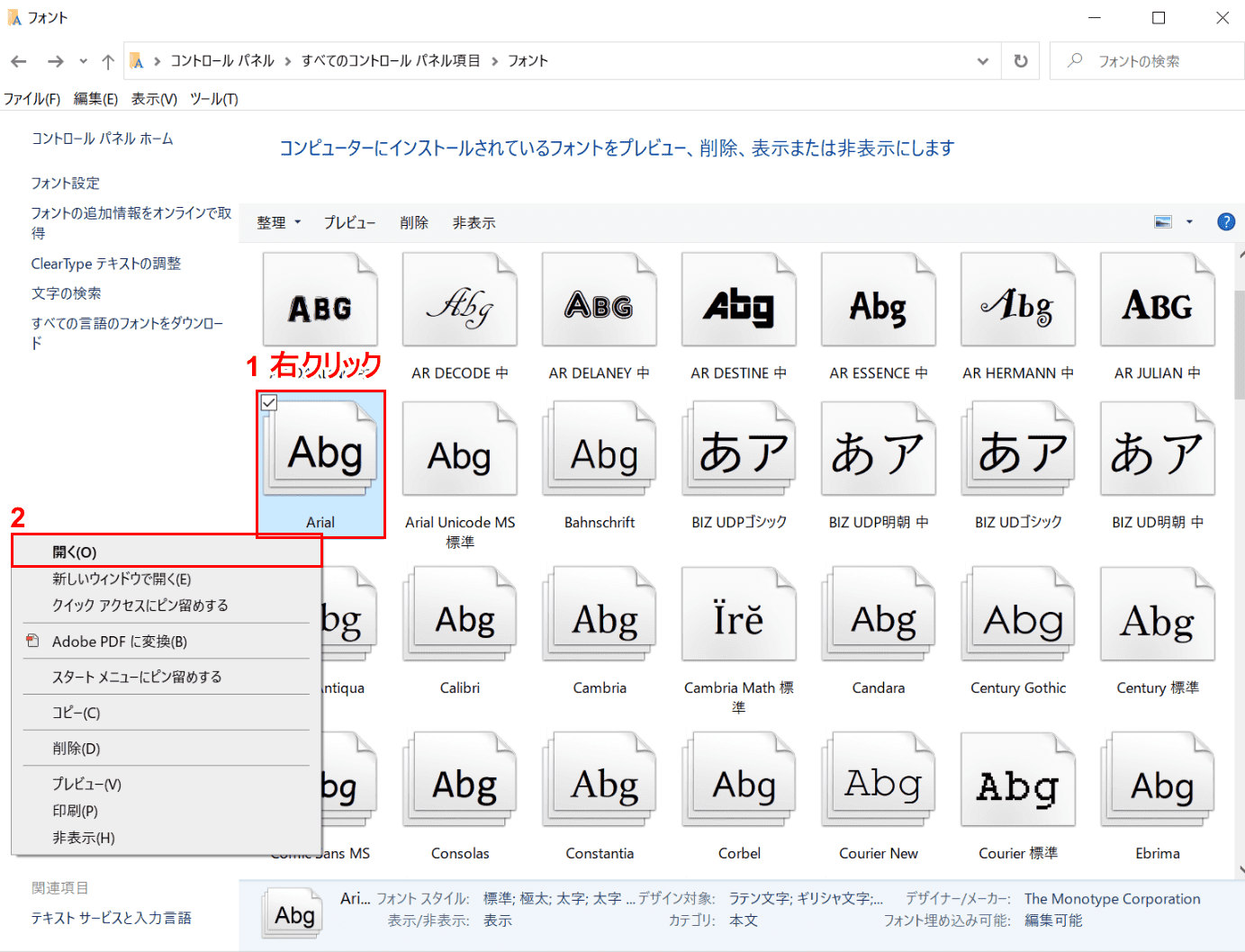
Task: Expand the address bar history dropdown
Action: 983,61
